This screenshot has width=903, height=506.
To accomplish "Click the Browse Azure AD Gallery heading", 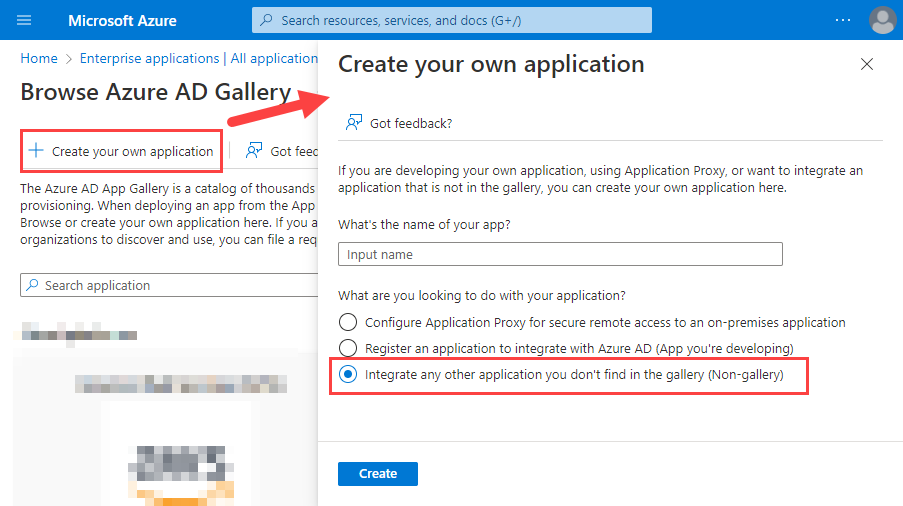I will pyautogui.click(x=155, y=92).
